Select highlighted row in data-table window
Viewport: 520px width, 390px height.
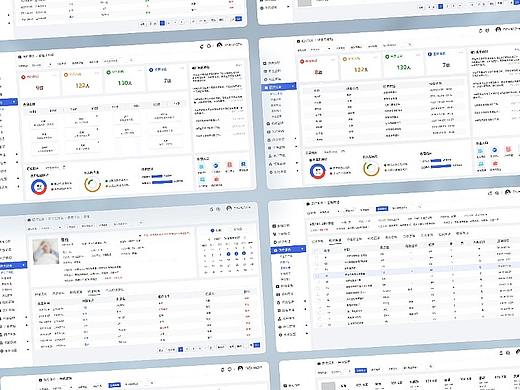417,270
